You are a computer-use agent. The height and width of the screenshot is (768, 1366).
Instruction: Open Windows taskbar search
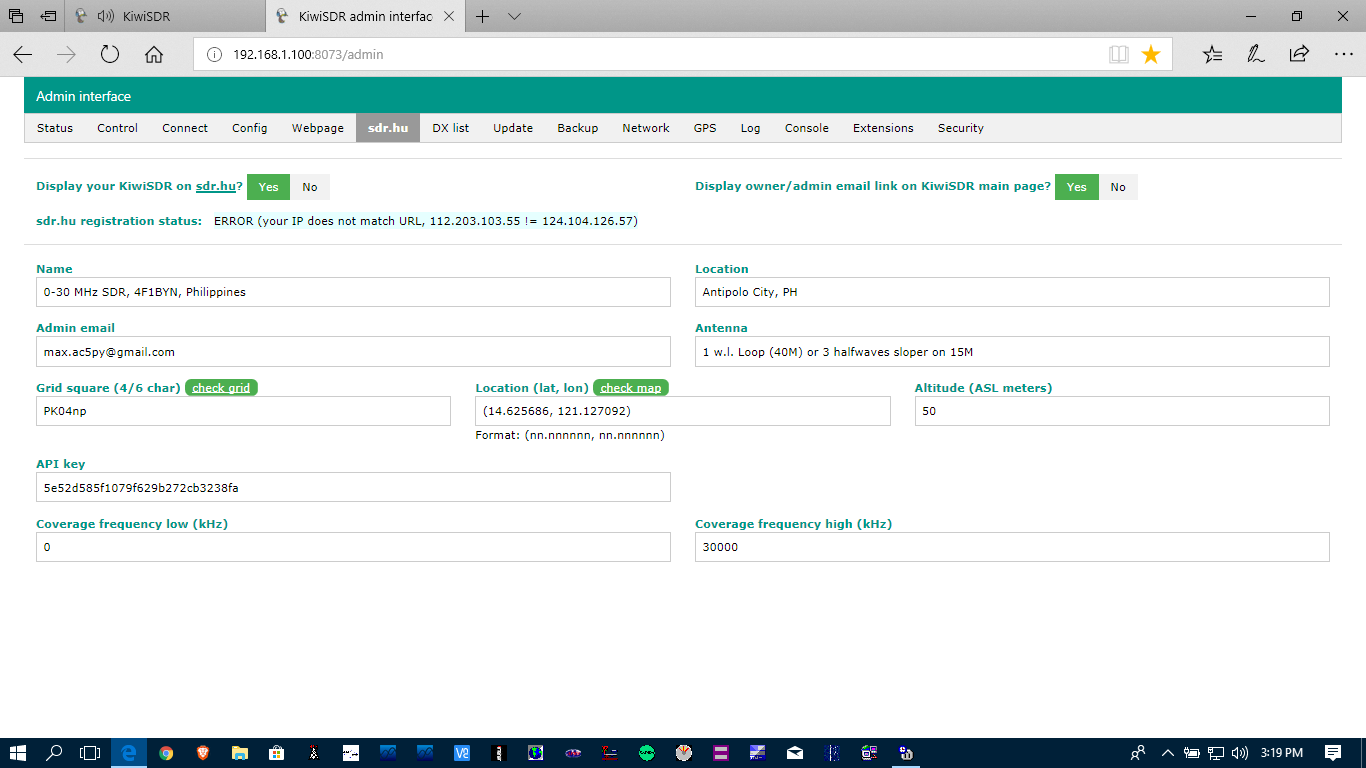[x=55, y=753]
